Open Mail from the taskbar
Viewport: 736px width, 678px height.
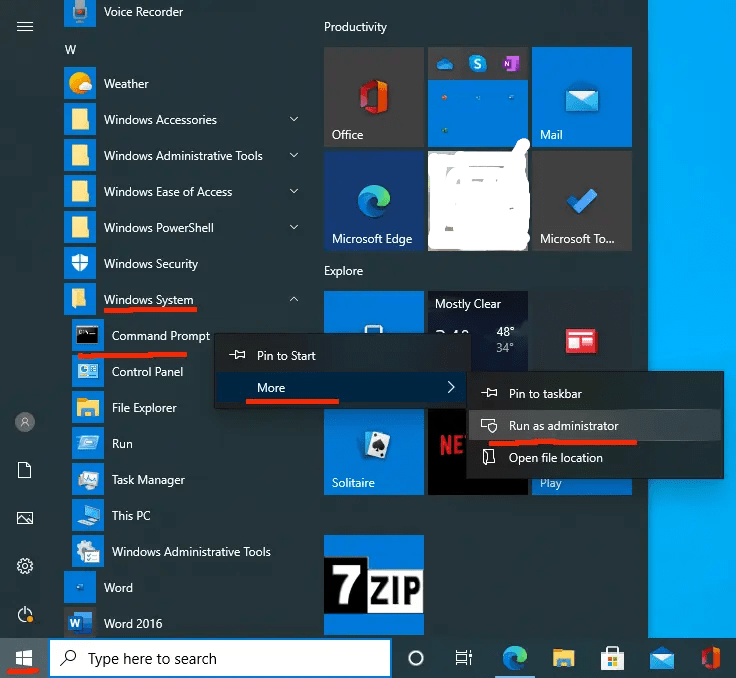(661, 658)
